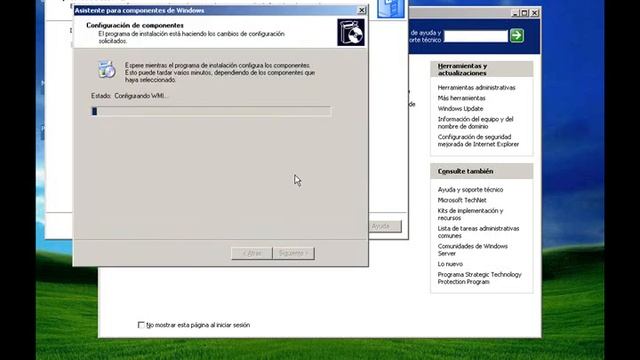This screenshot has height=360, width=640.
Task: Click the small installation CD icon beside the wait message
Action: coord(107,69)
